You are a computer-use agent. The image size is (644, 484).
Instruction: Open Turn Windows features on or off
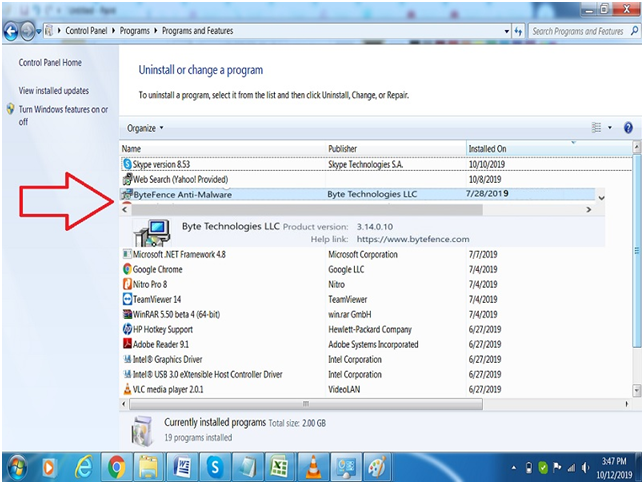63,115
